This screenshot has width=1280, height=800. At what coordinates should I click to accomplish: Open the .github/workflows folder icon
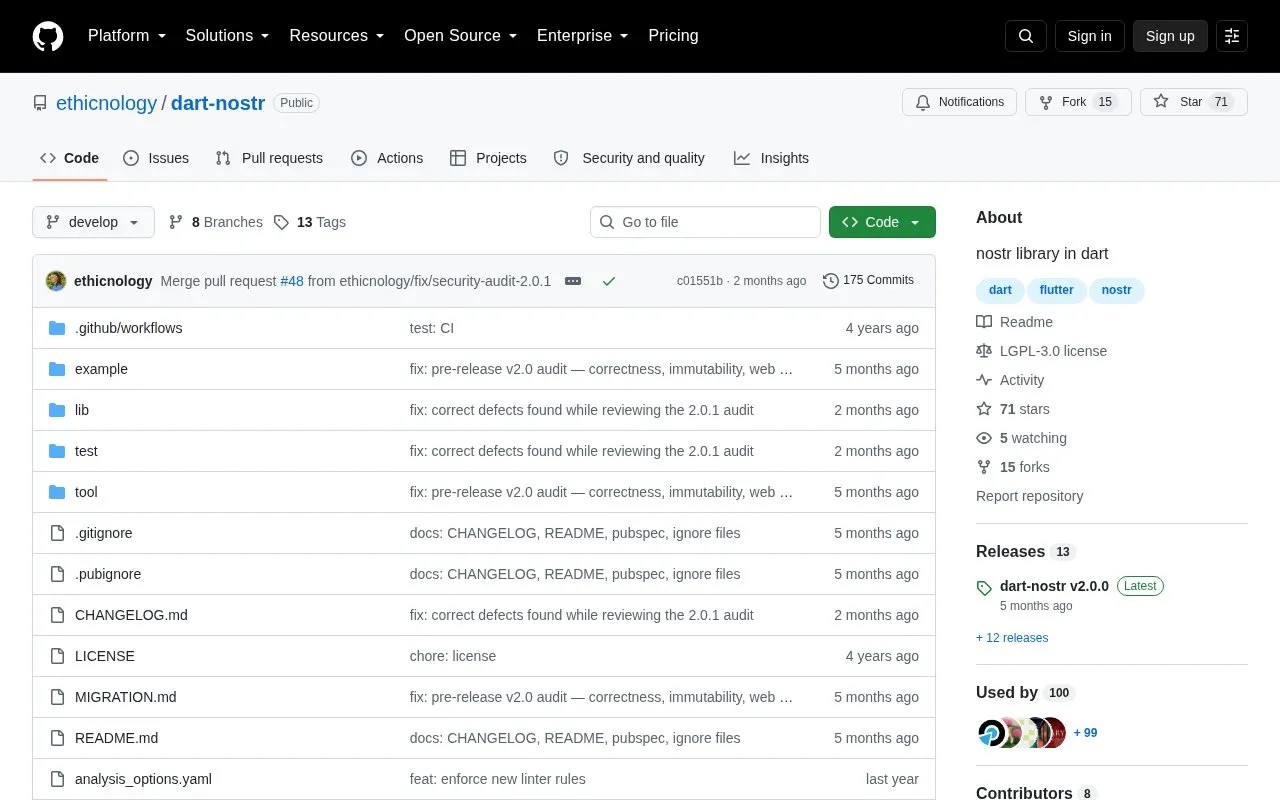57,328
